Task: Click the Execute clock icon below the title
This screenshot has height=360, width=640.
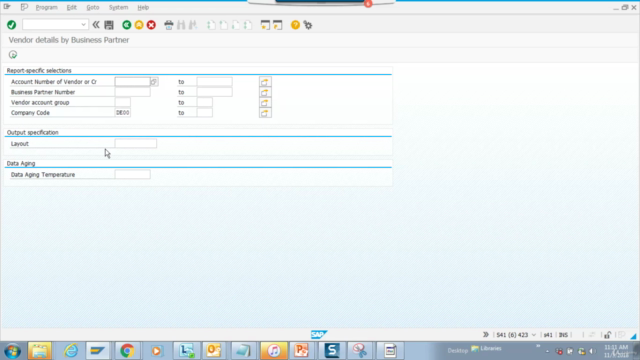Action: click(13, 54)
